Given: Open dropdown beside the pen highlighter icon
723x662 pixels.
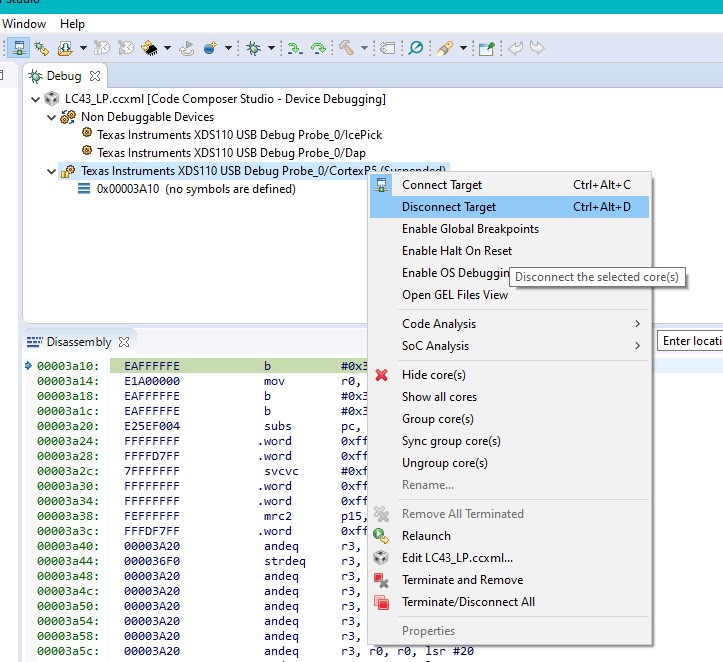Looking at the screenshot, I should point(463,48).
